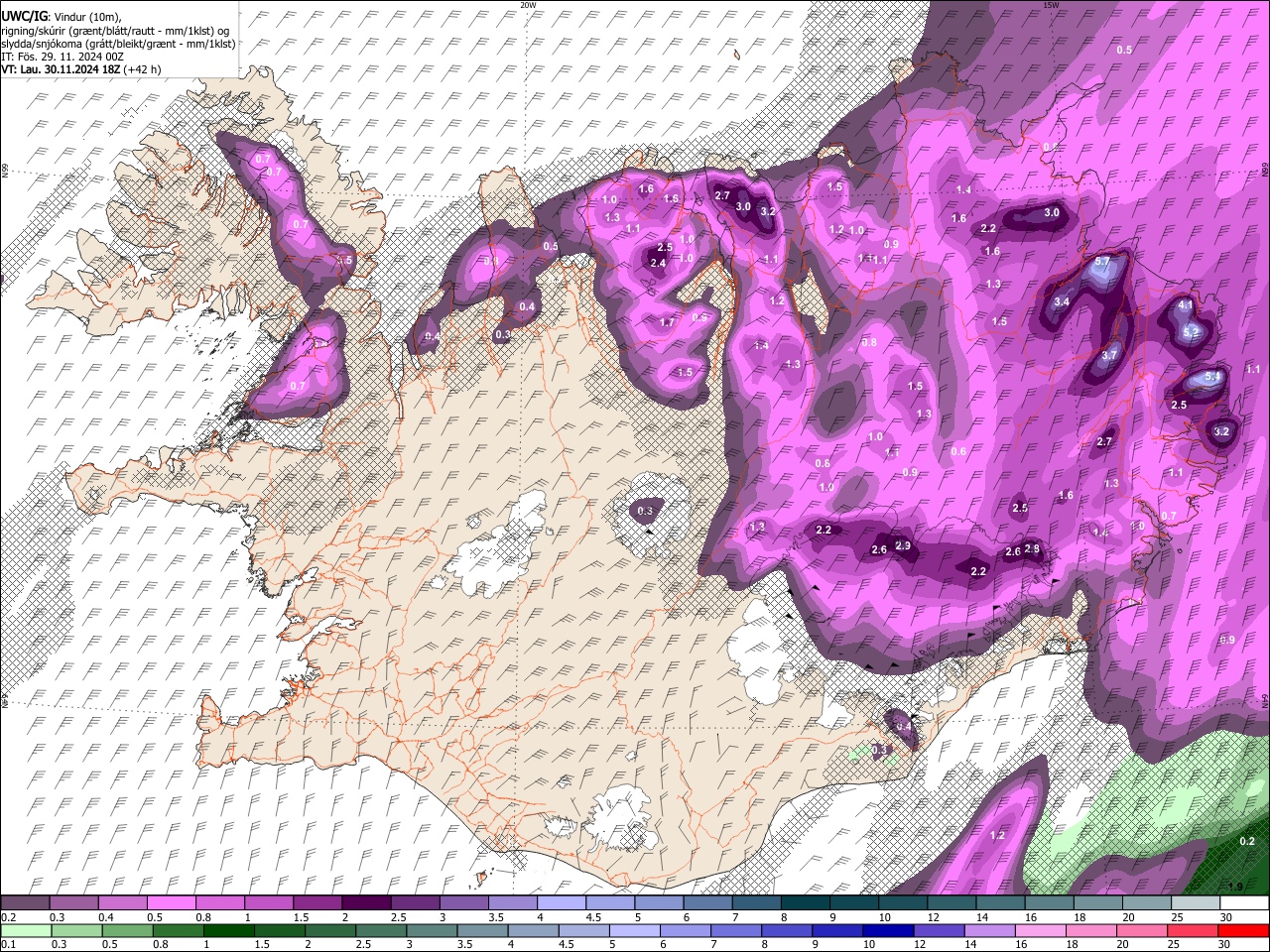Select the bright pink upper legend swatch between 0.5 and 0.8
The height and width of the screenshot is (952, 1270).
tap(171, 903)
